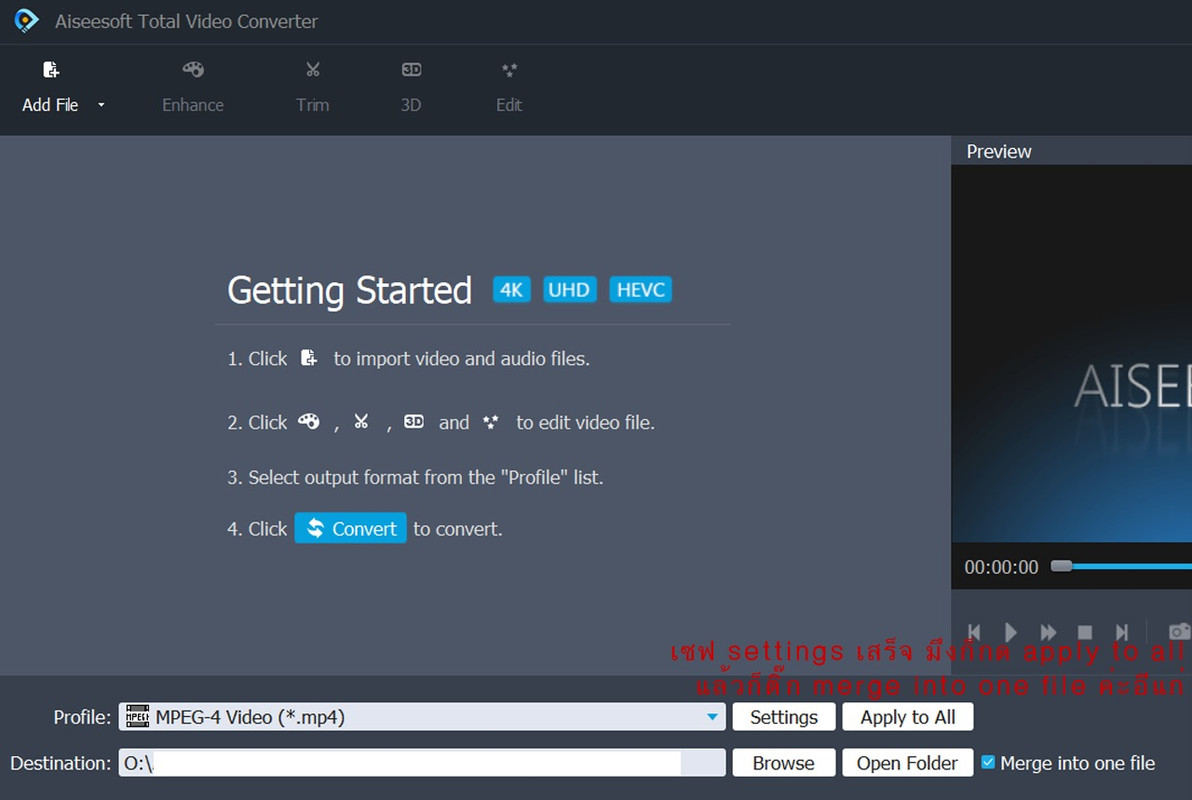Image resolution: width=1192 pixels, height=800 pixels.
Task: Click the preview video thumbnail area
Action: [x=1072, y=354]
